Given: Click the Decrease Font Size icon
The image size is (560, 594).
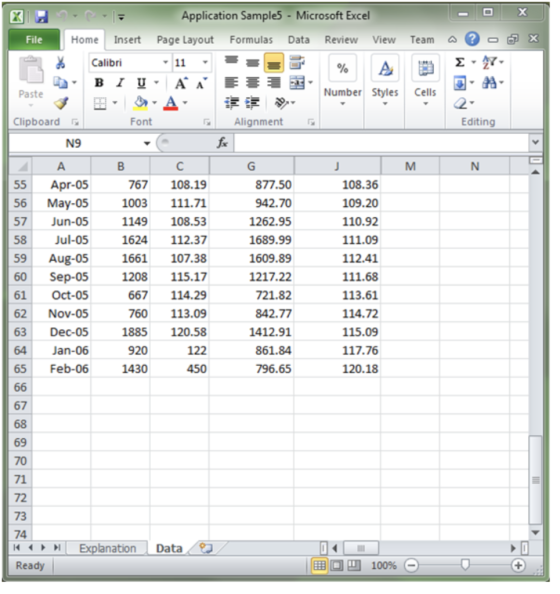Looking at the screenshot, I should pos(202,83).
